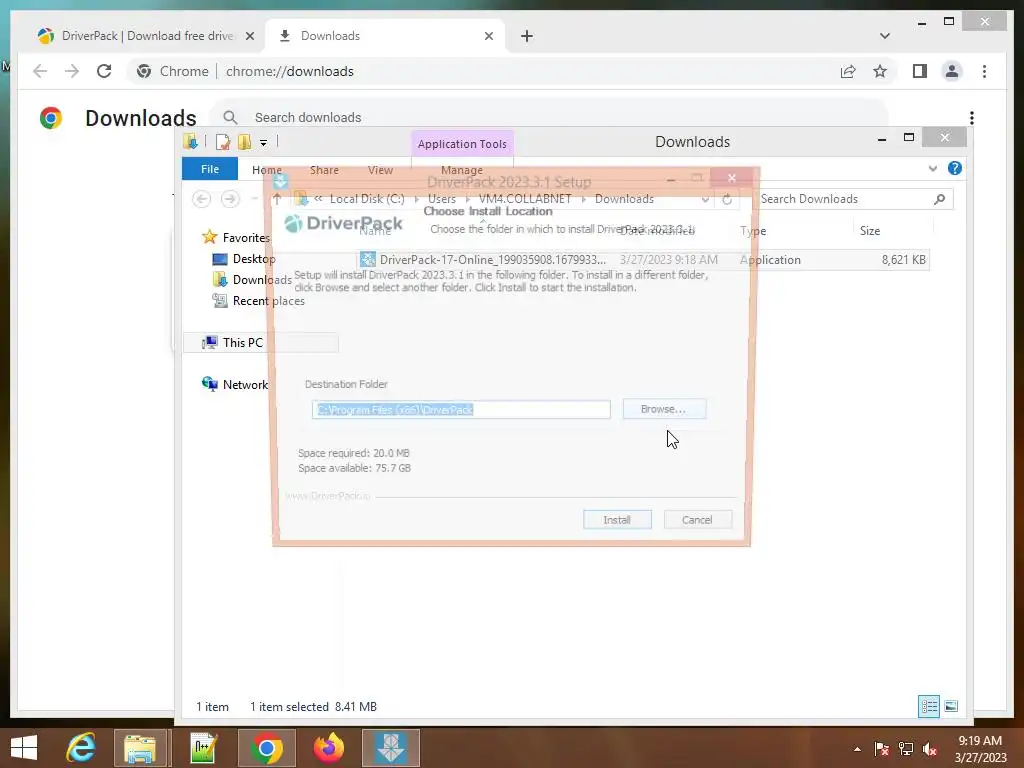Open Chrome three-dot main menu

click(x=985, y=71)
